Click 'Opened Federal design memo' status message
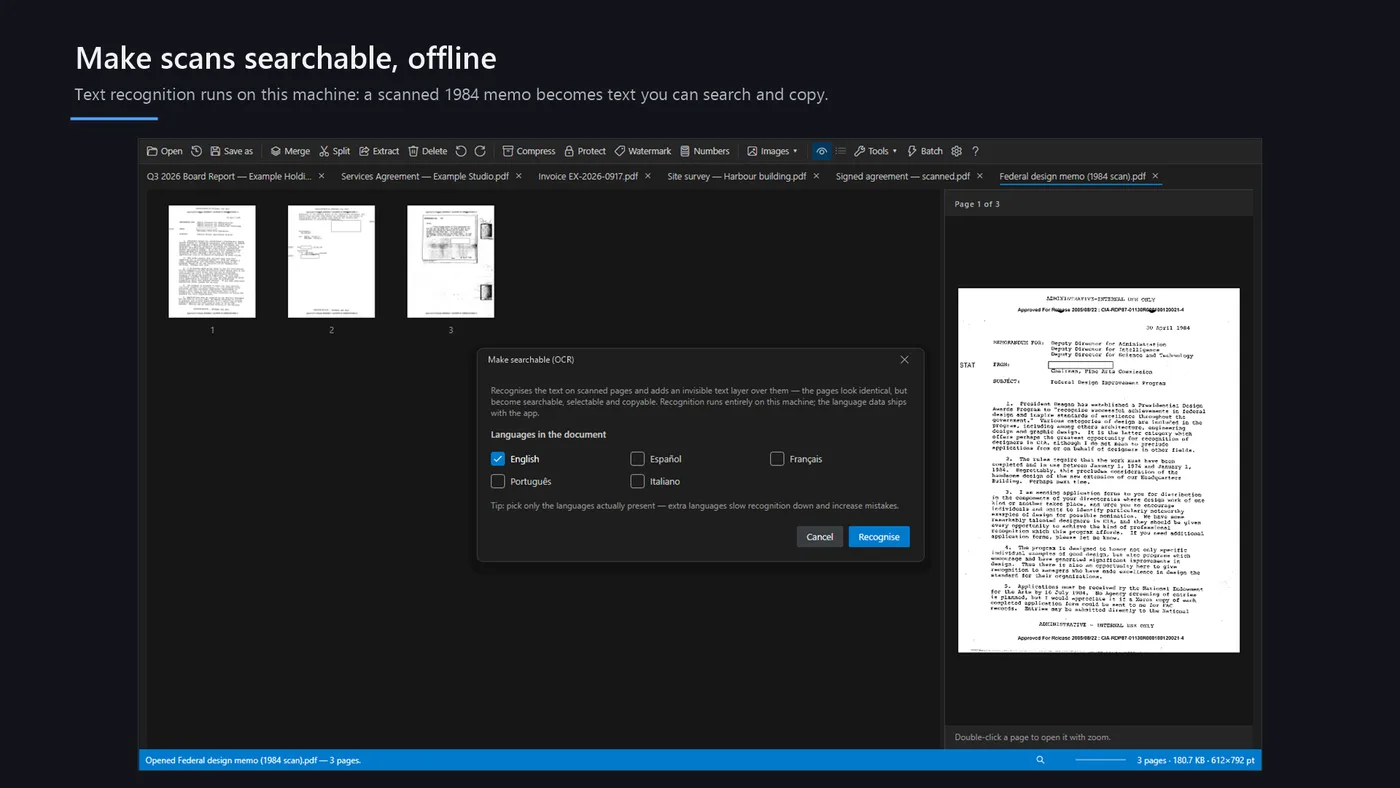This screenshot has height=788, width=1400. [253, 761]
